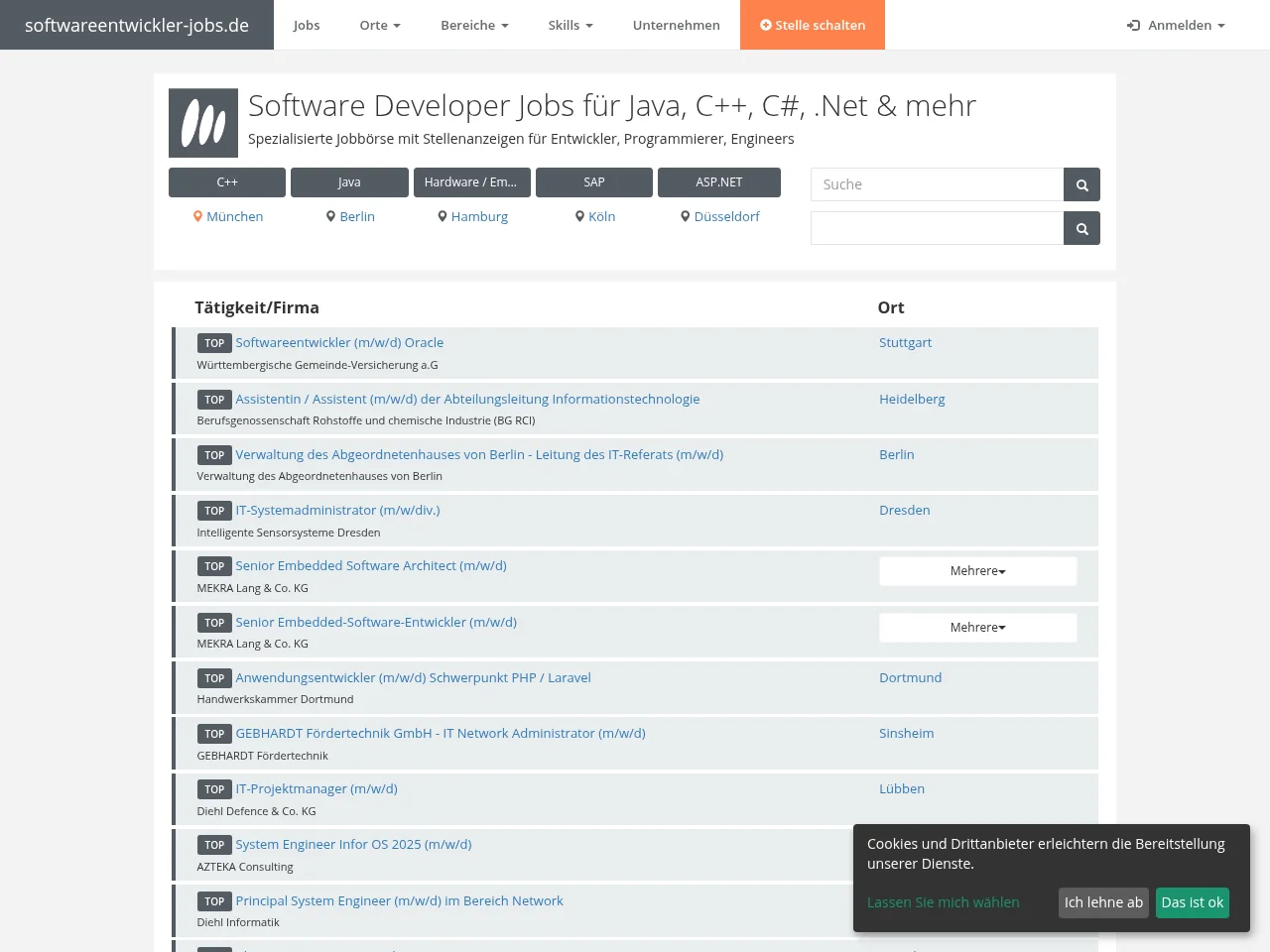Open the Principal System Engineer Network job
Viewport: 1270px width, 952px height.
click(399, 900)
